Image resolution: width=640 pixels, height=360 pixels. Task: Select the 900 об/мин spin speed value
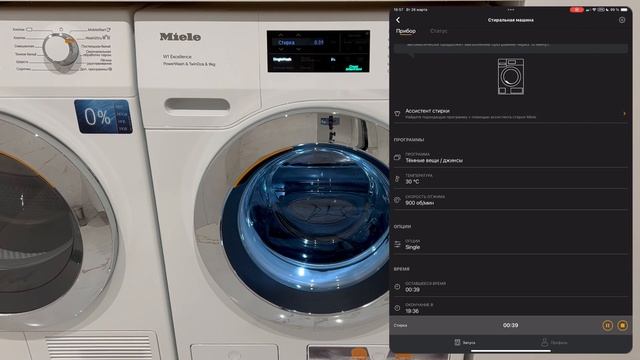tap(420, 203)
